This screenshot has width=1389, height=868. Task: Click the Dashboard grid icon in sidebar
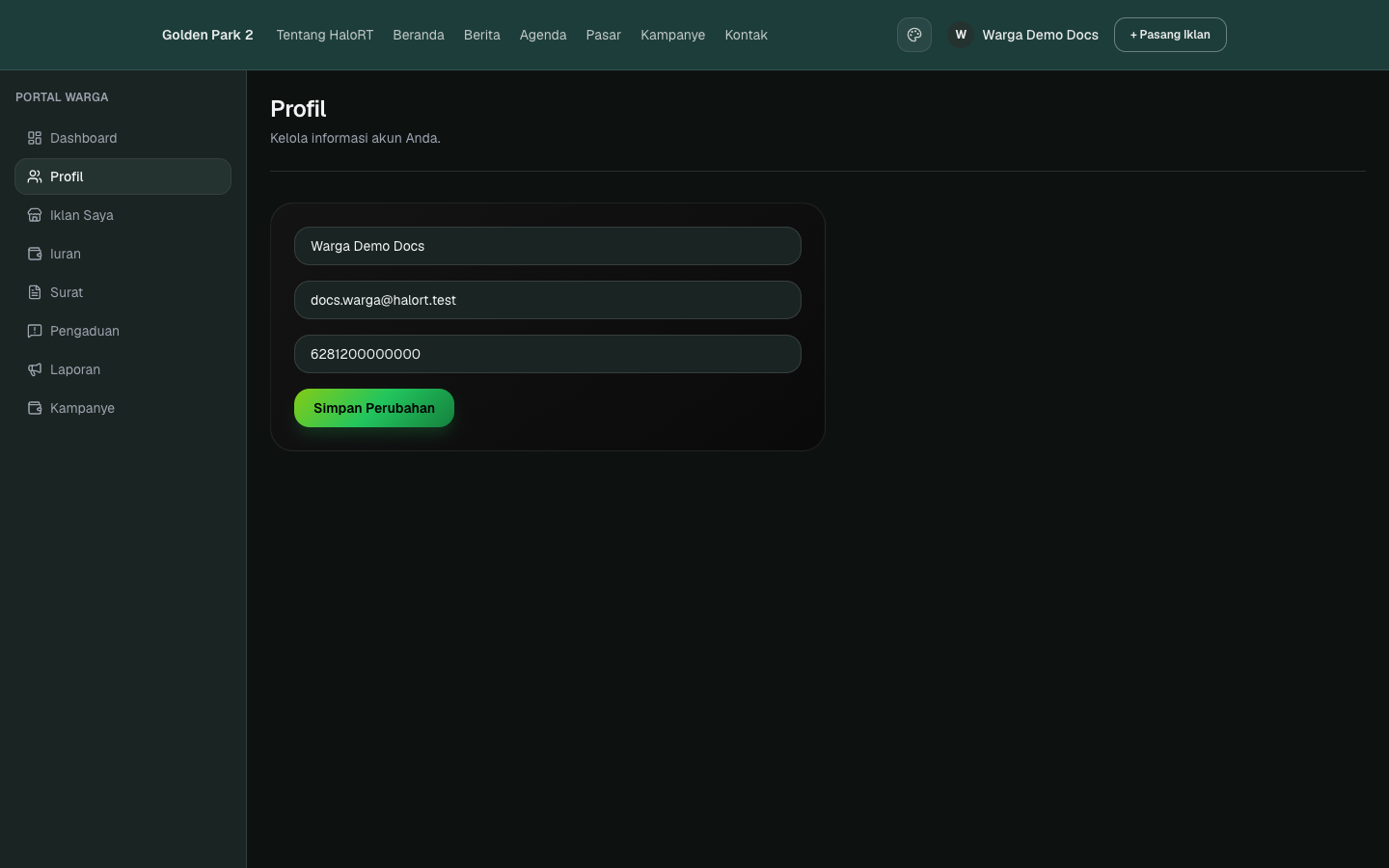pos(35,138)
